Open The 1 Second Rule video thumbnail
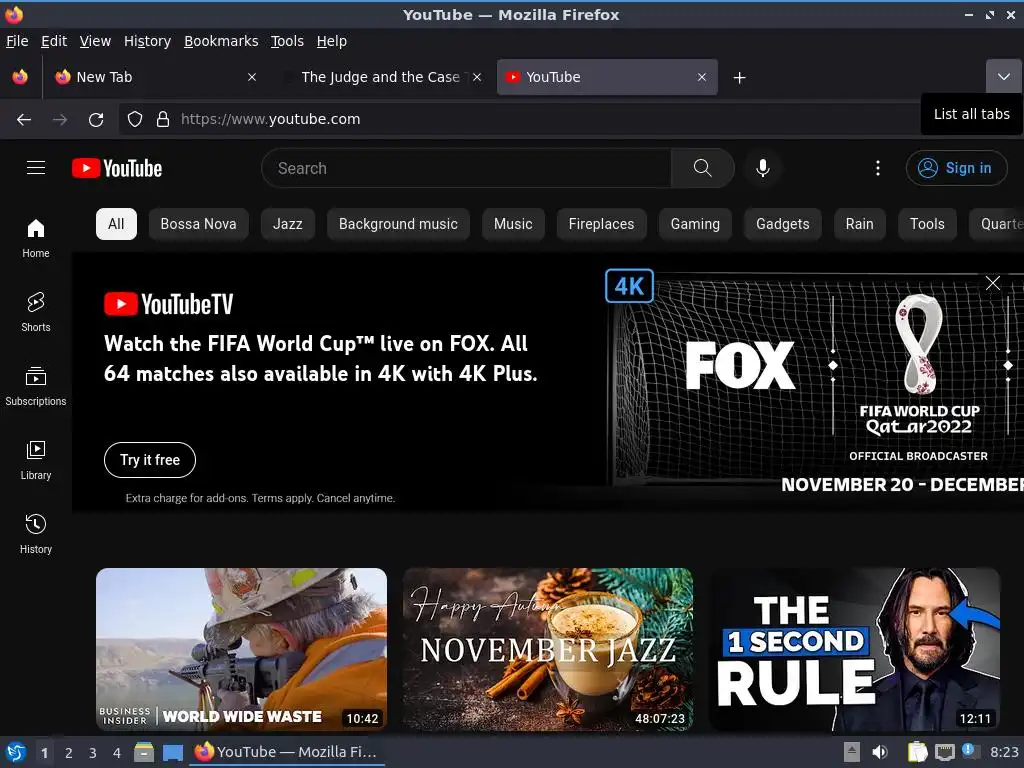 click(855, 649)
